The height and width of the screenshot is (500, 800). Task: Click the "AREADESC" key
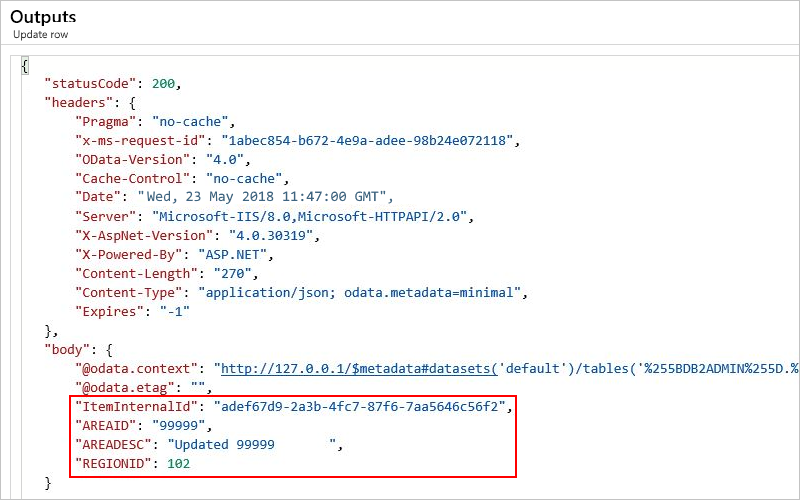[x=114, y=444]
